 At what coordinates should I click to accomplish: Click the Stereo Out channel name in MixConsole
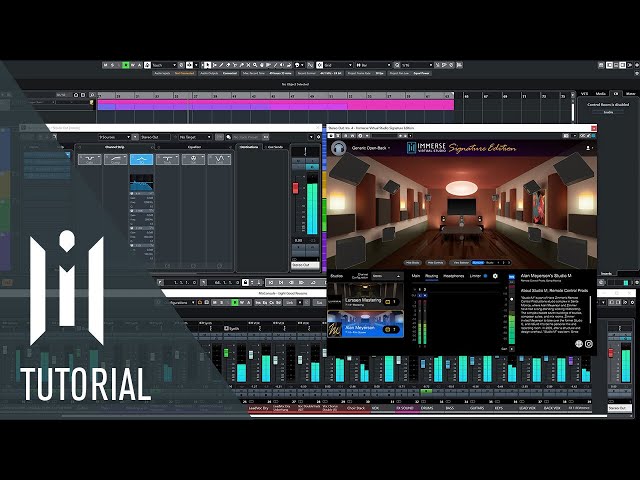tap(620, 408)
